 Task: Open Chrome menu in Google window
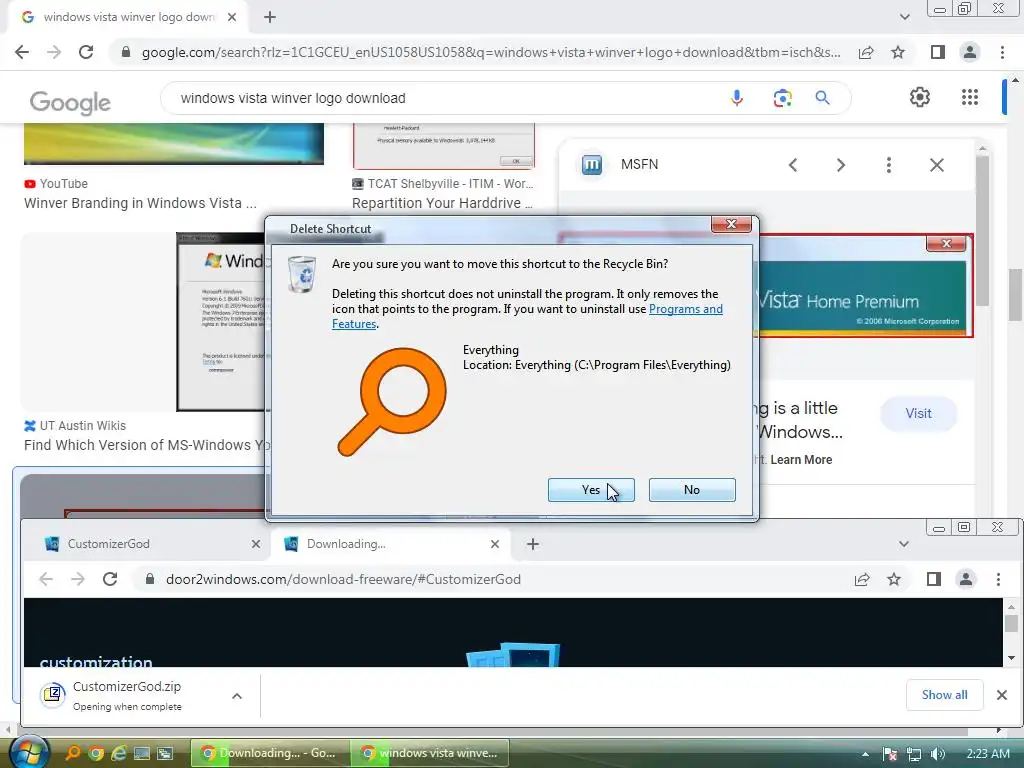click(x=1002, y=52)
